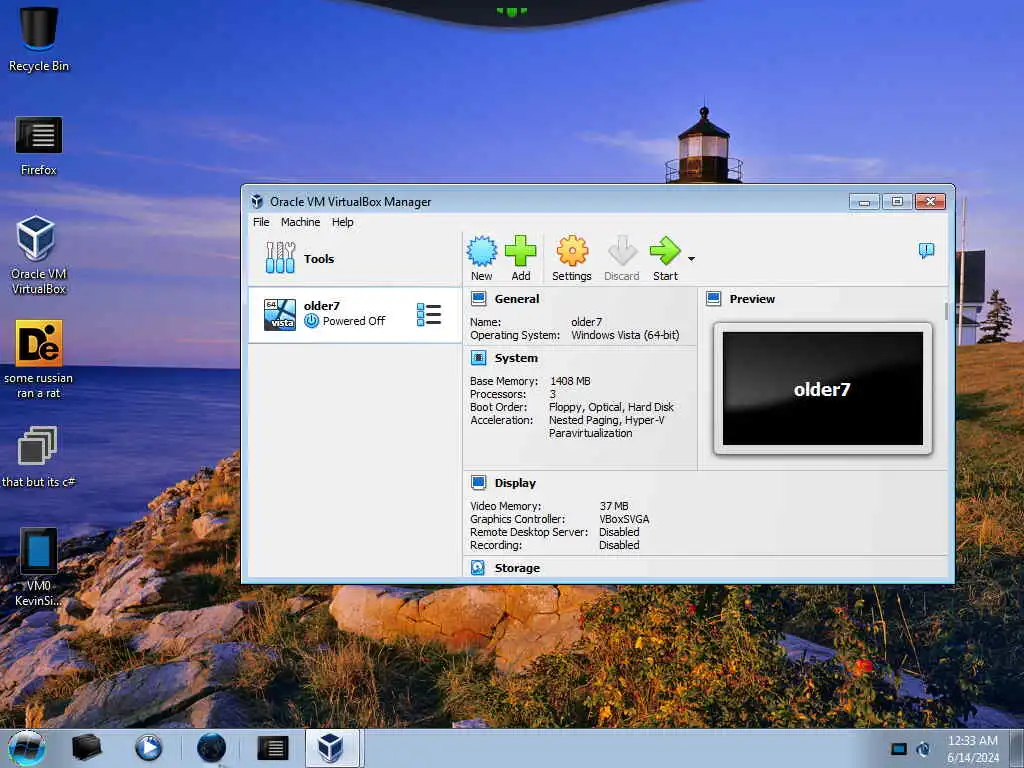The image size is (1024, 768).
Task: Click the Storage disk icon
Action: (x=478, y=568)
